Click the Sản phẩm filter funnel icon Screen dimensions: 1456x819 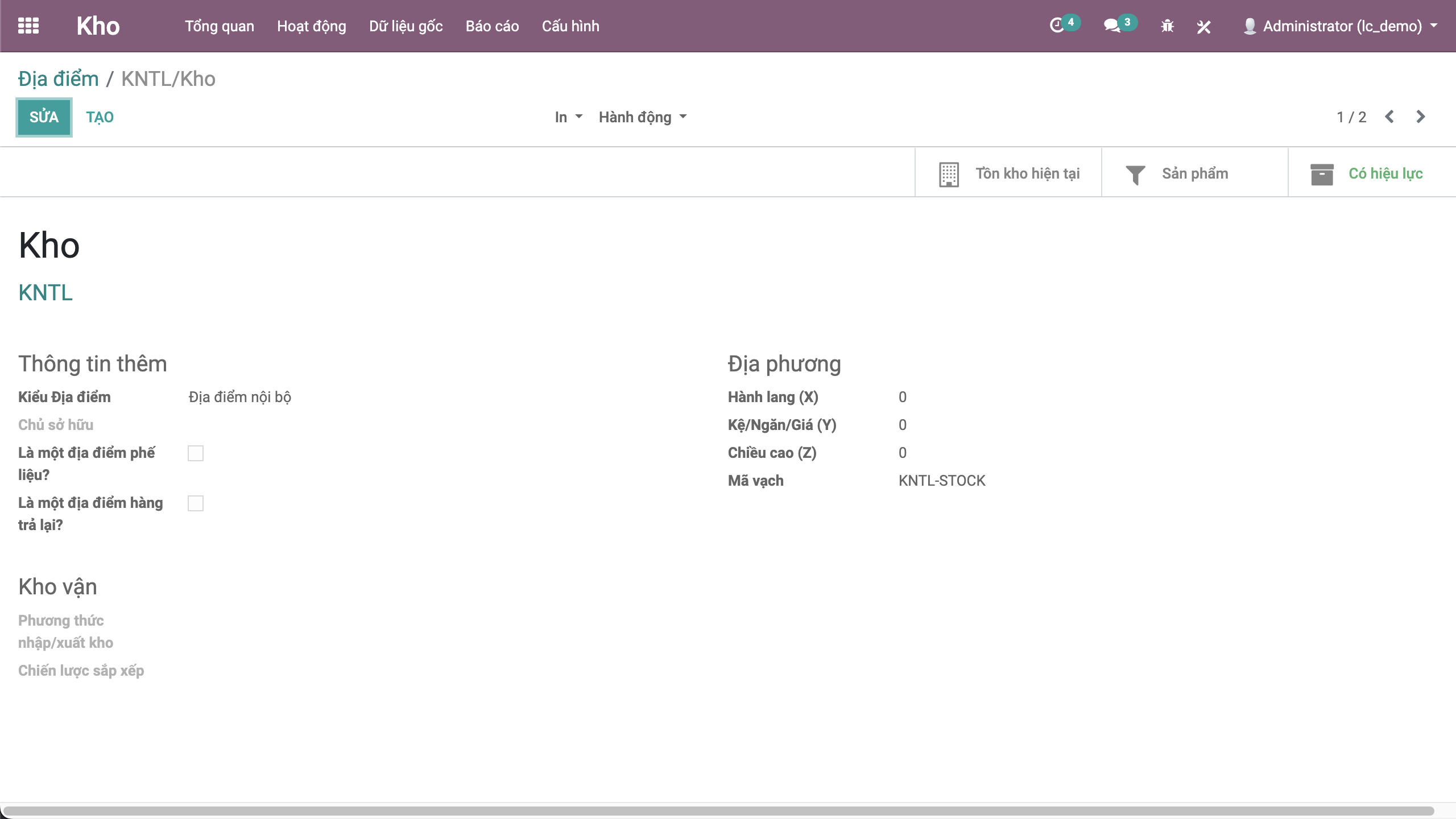pyautogui.click(x=1135, y=174)
